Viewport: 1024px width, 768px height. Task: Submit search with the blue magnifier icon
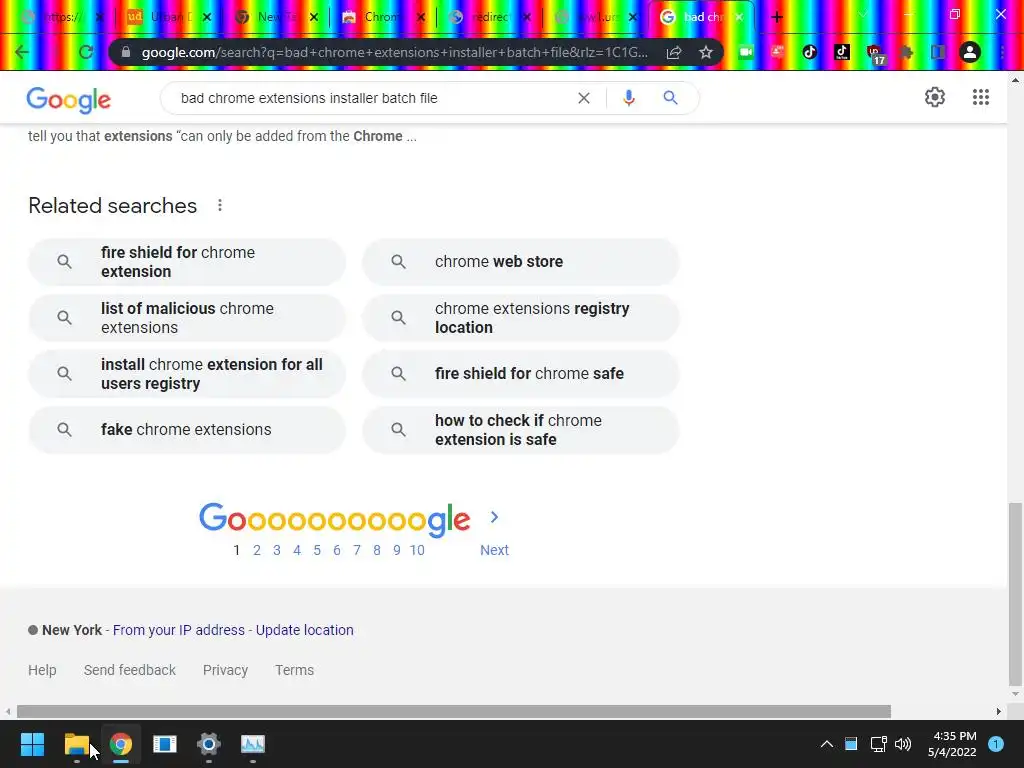coord(670,98)
